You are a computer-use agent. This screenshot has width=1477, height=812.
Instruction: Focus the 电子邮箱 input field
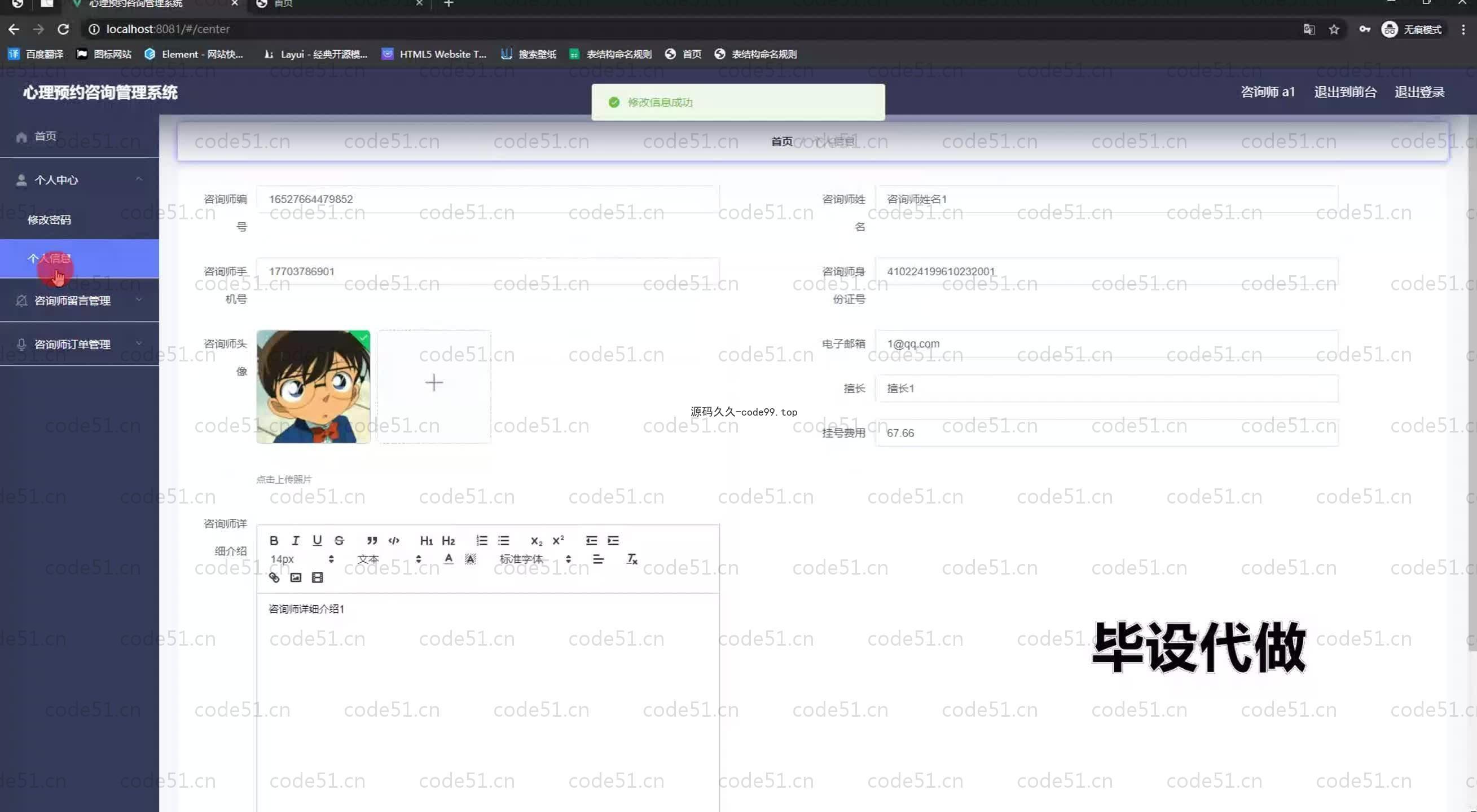point(1106,343)
